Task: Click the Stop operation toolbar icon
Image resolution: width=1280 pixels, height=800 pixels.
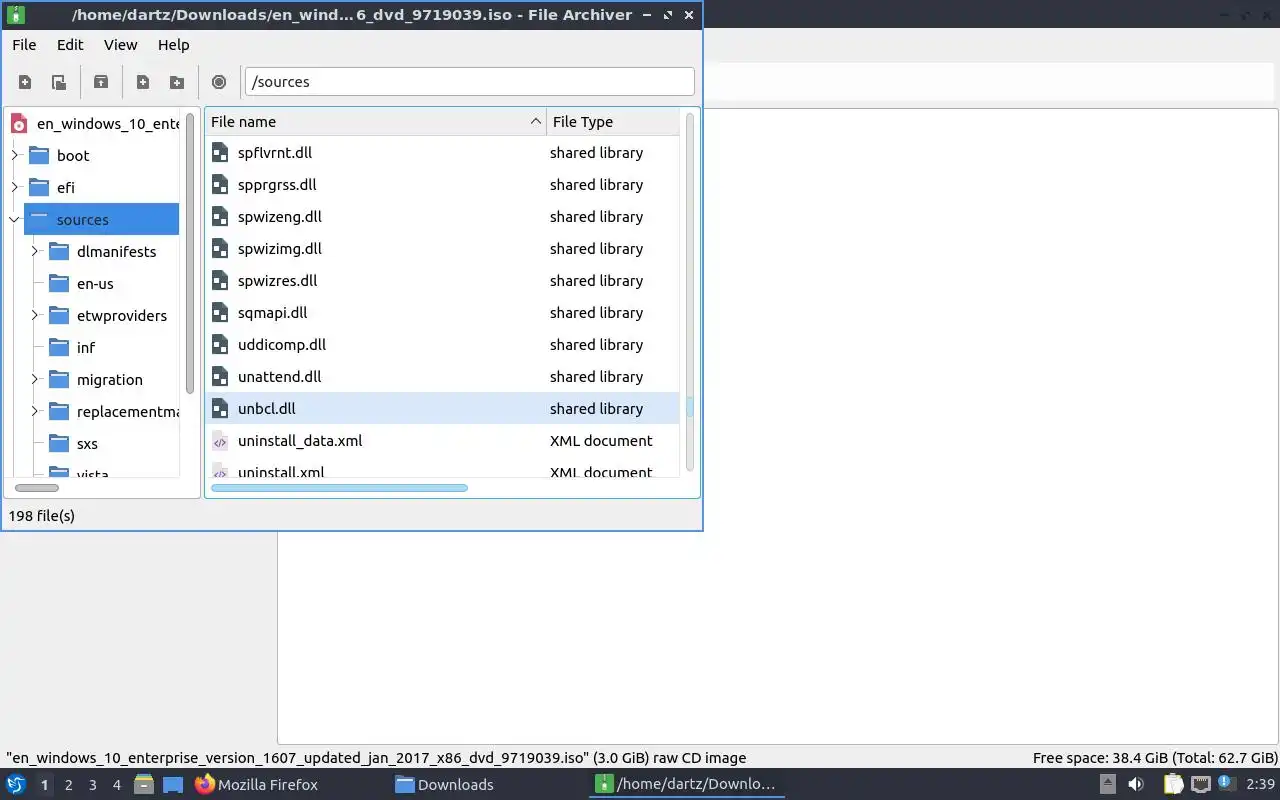Action: pyautogui.click(x=219, y=82)
